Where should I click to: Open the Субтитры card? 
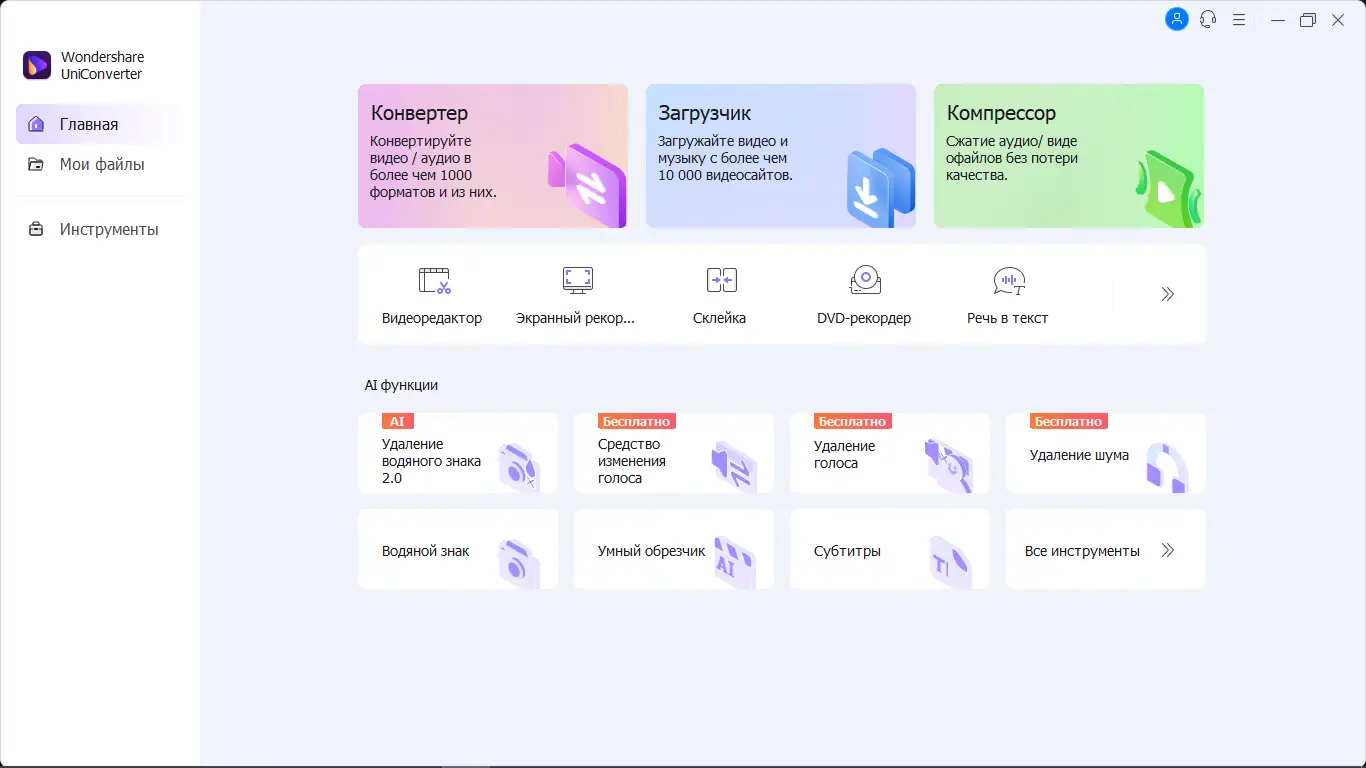pyautogui.click(x=890, y=549)
